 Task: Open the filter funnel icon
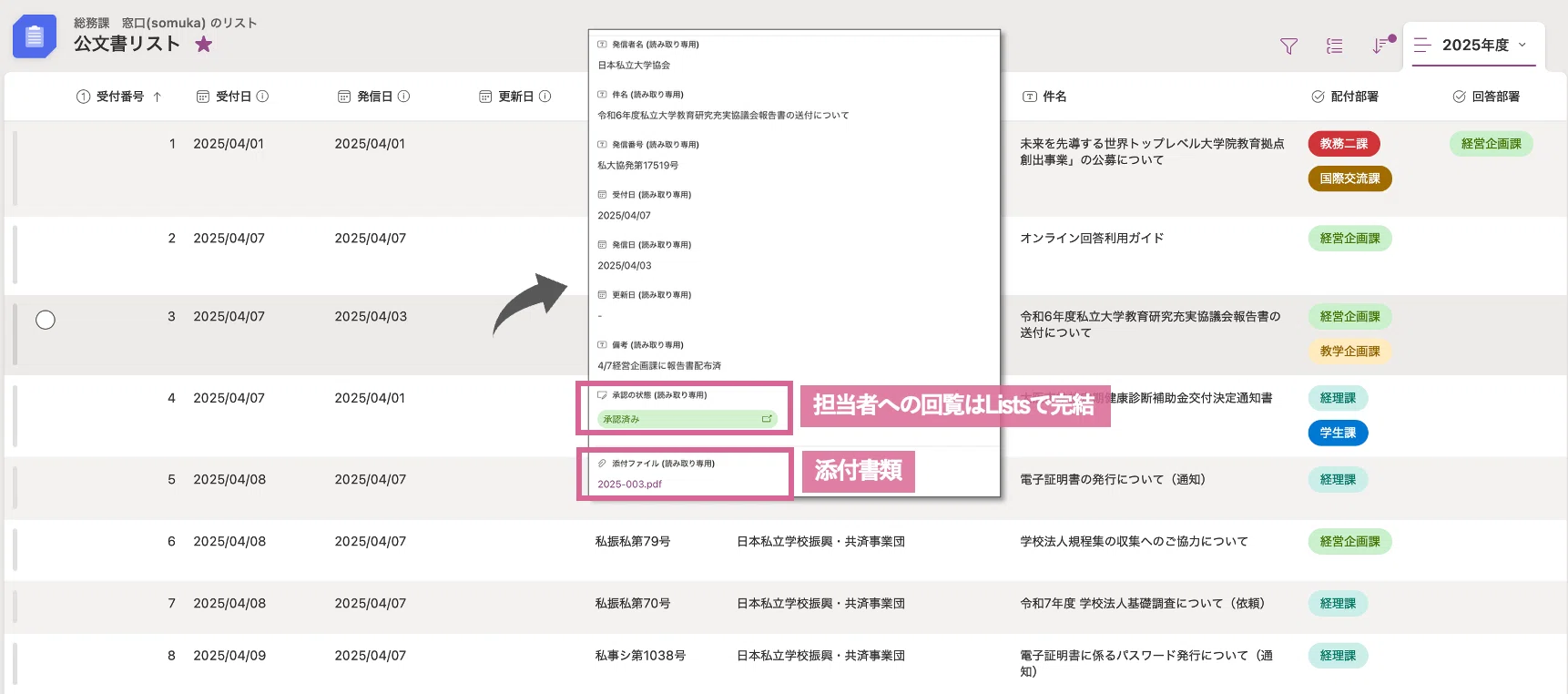(x=1288, y=46)
